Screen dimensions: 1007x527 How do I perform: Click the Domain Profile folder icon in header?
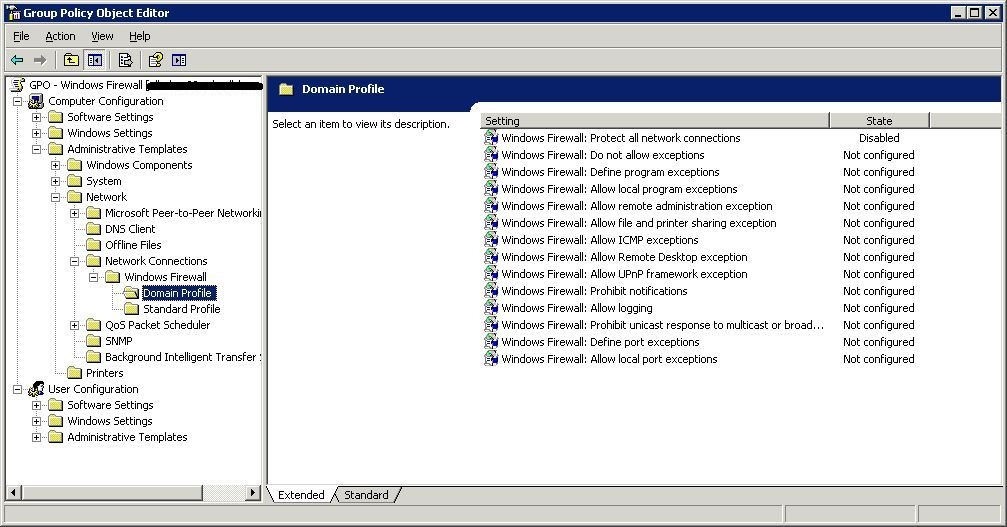point(286,89)
